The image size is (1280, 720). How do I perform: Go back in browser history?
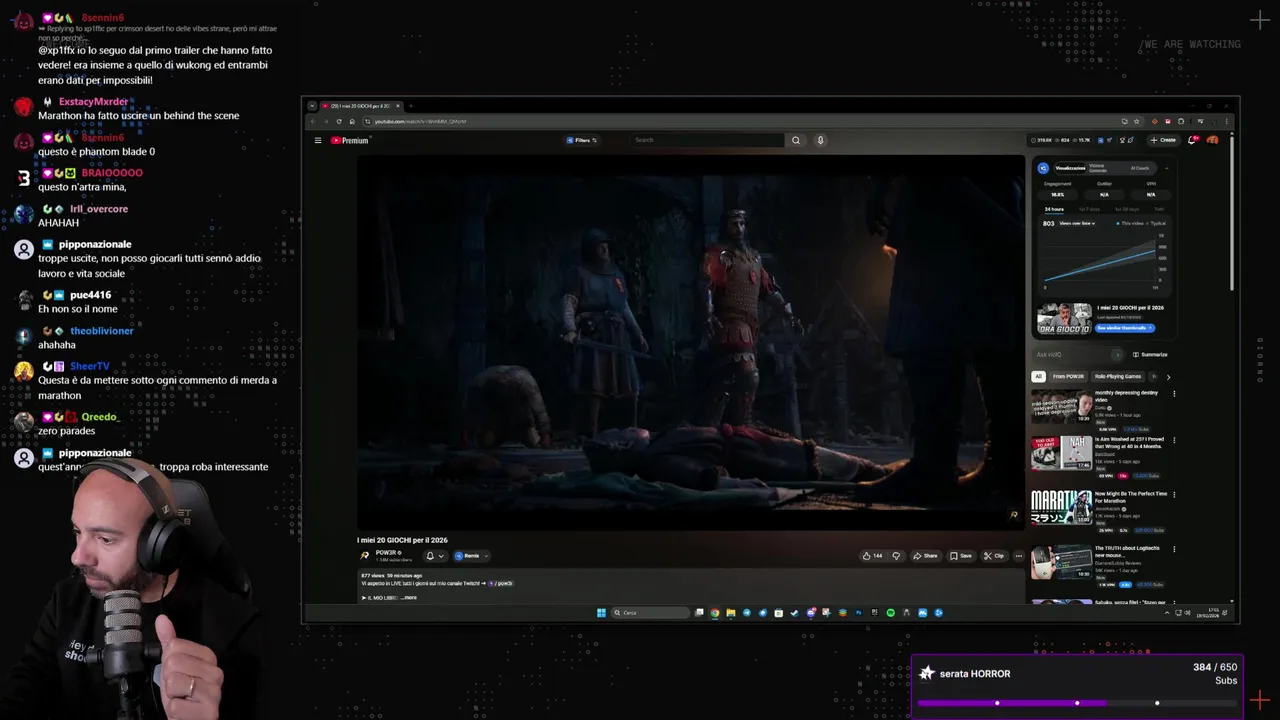point(313,121)
